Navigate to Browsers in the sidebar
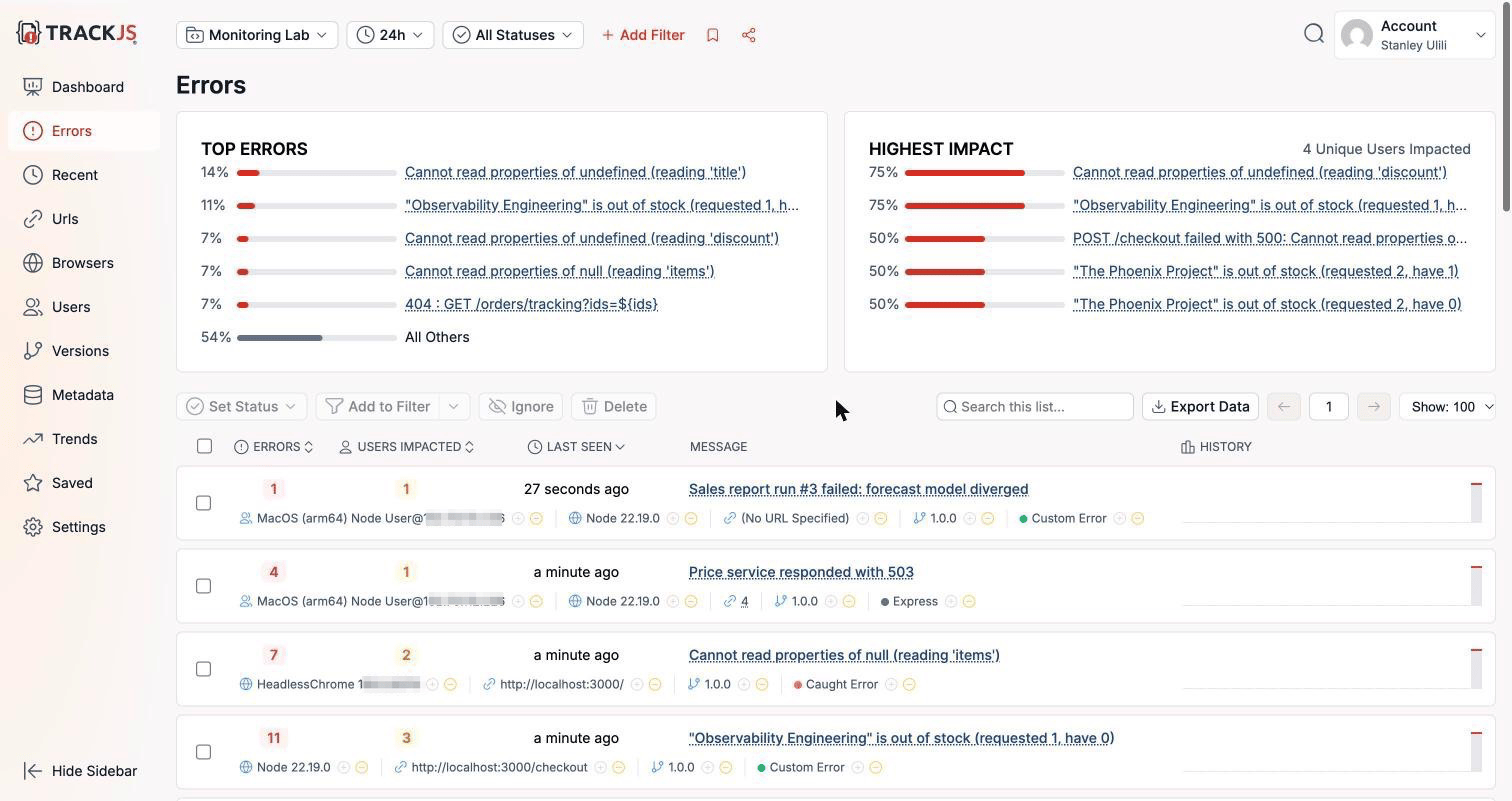This screenshot has width=1512, height=801. (84, 263)
